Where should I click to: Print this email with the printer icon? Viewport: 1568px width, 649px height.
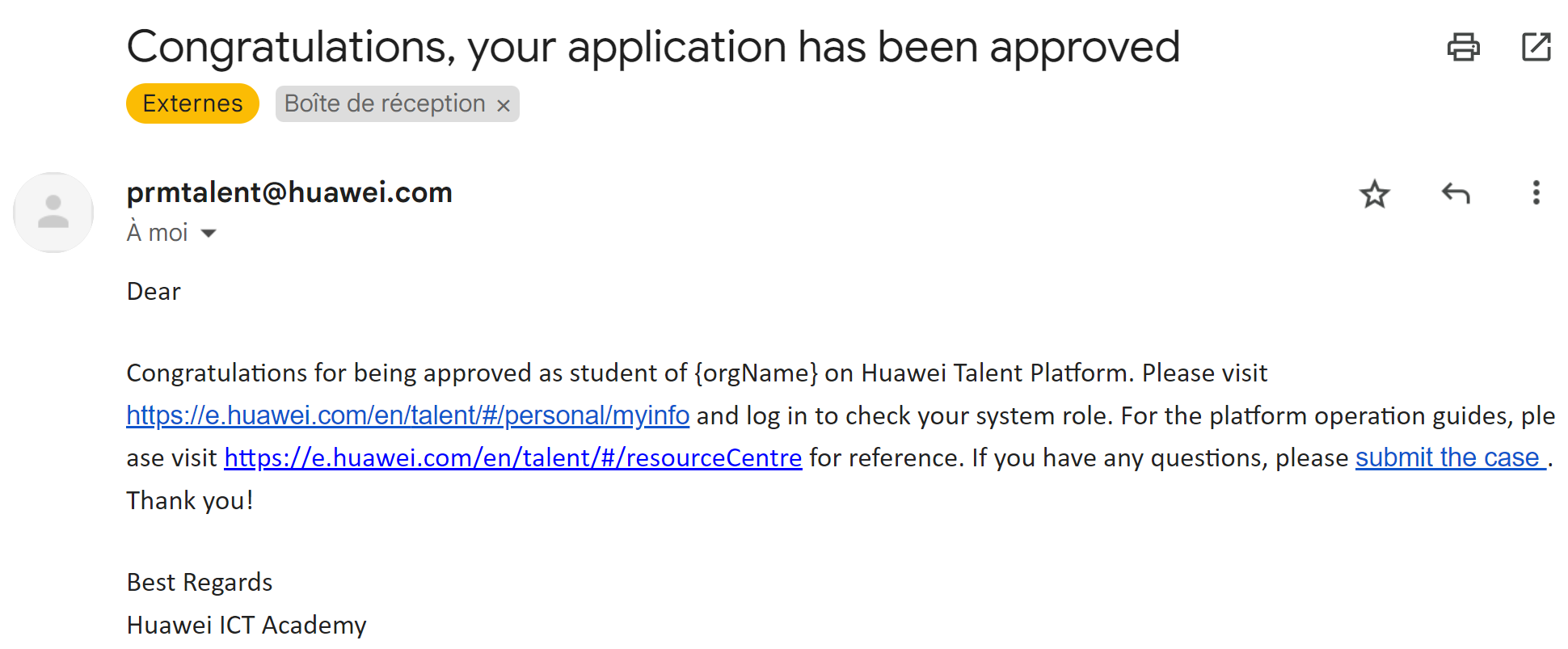[1463, 47]
